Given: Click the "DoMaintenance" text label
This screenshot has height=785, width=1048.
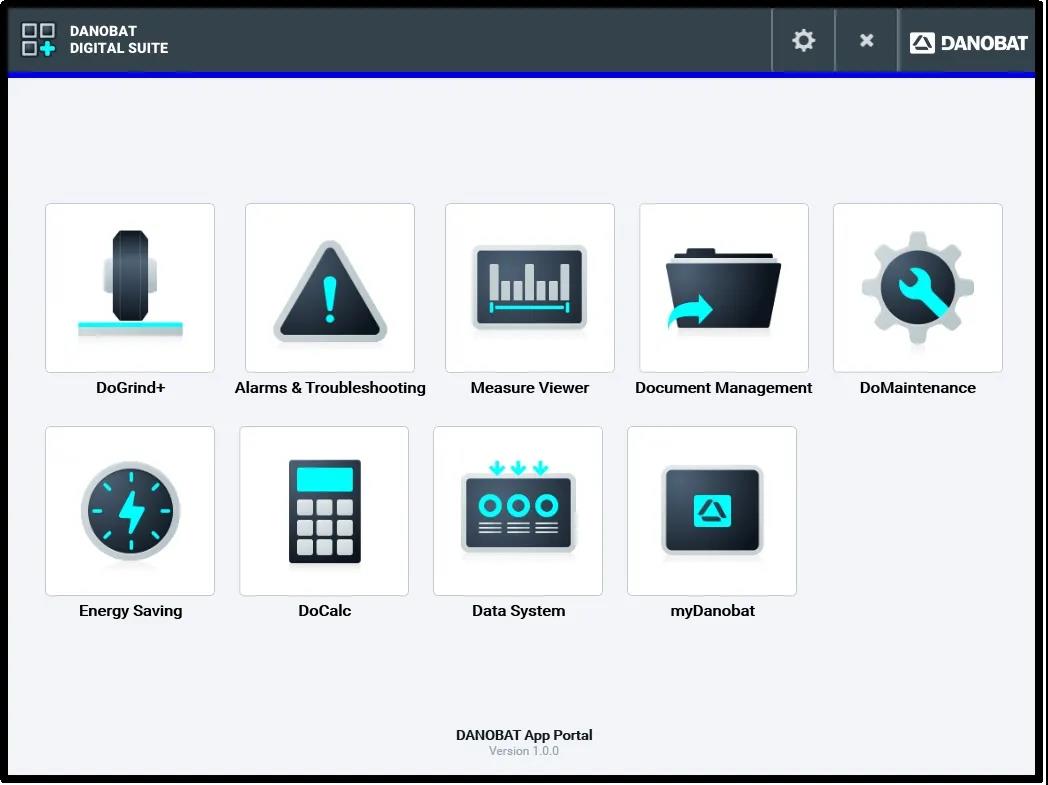Looking at the screenshot, I should click(918, 387).
